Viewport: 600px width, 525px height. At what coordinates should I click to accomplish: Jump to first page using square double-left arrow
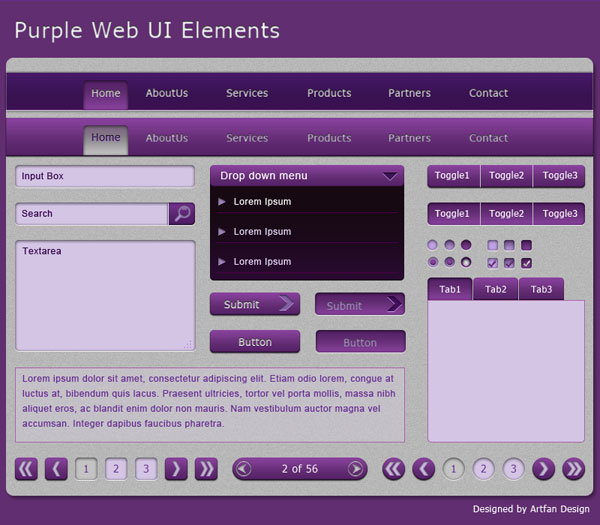coord(26,469)
